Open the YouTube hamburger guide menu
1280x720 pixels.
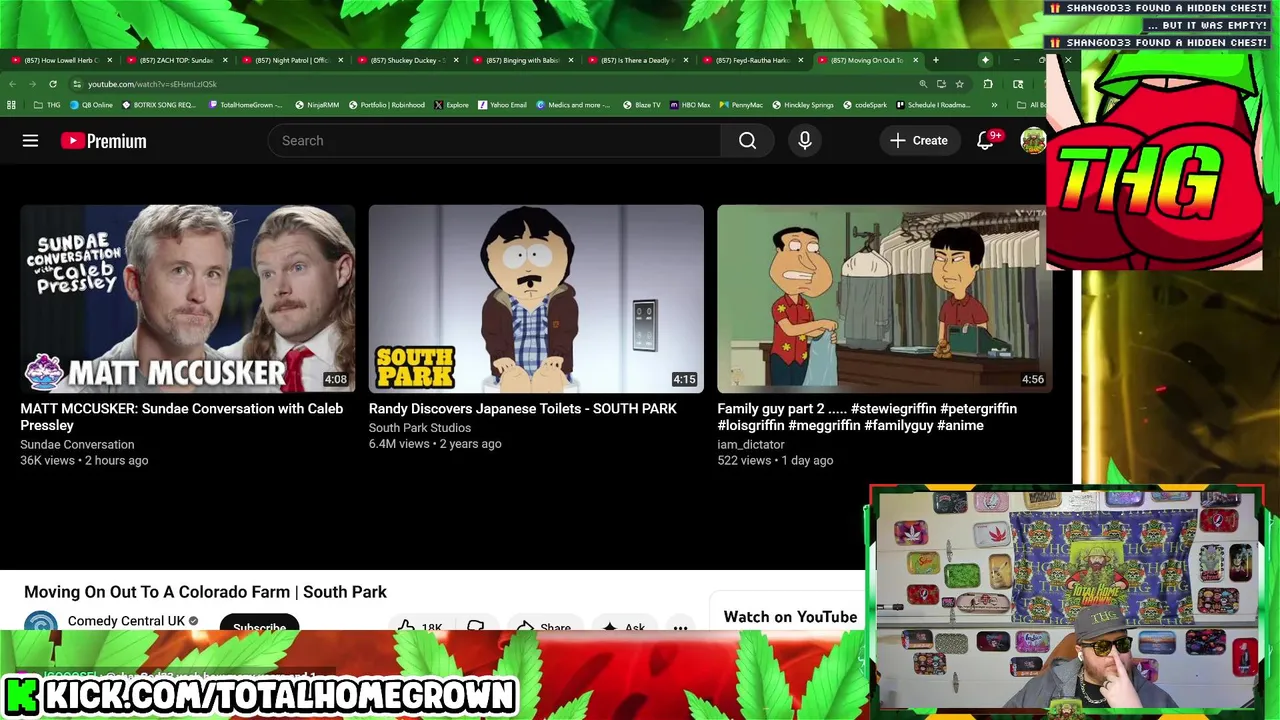click(x=30, y=141)
